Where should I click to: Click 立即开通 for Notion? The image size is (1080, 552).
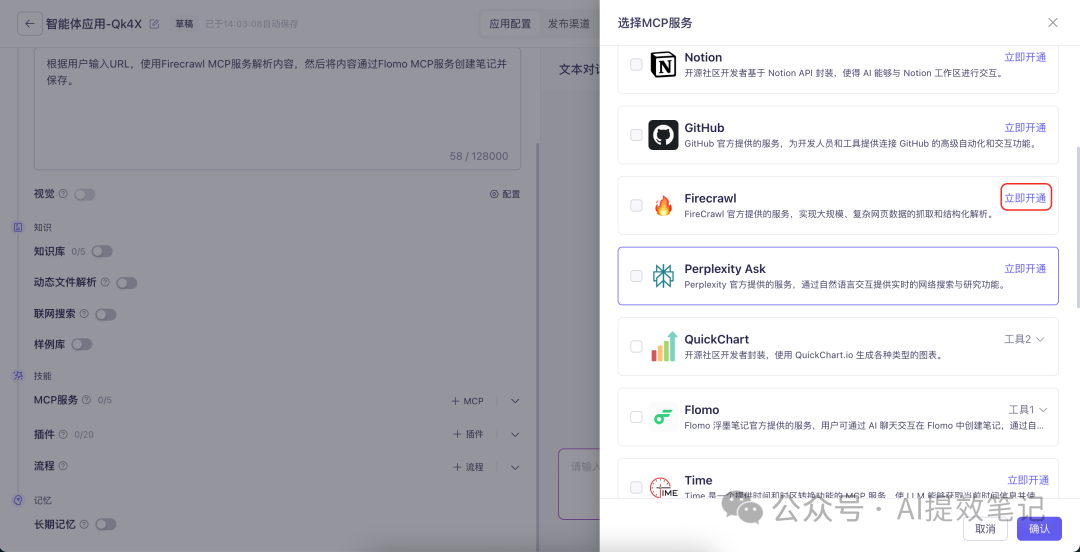[x=1025, y=57]
